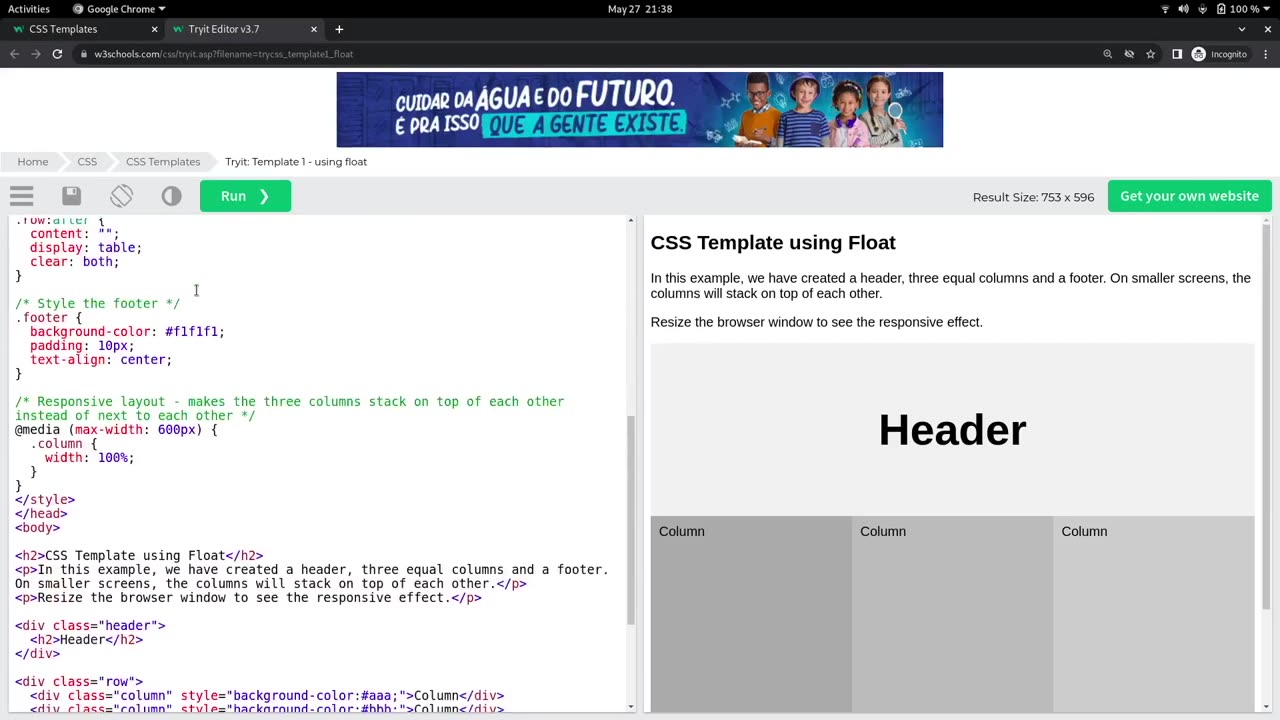Click the Wi-Fi status icon in top bar

click(1165, 9)
